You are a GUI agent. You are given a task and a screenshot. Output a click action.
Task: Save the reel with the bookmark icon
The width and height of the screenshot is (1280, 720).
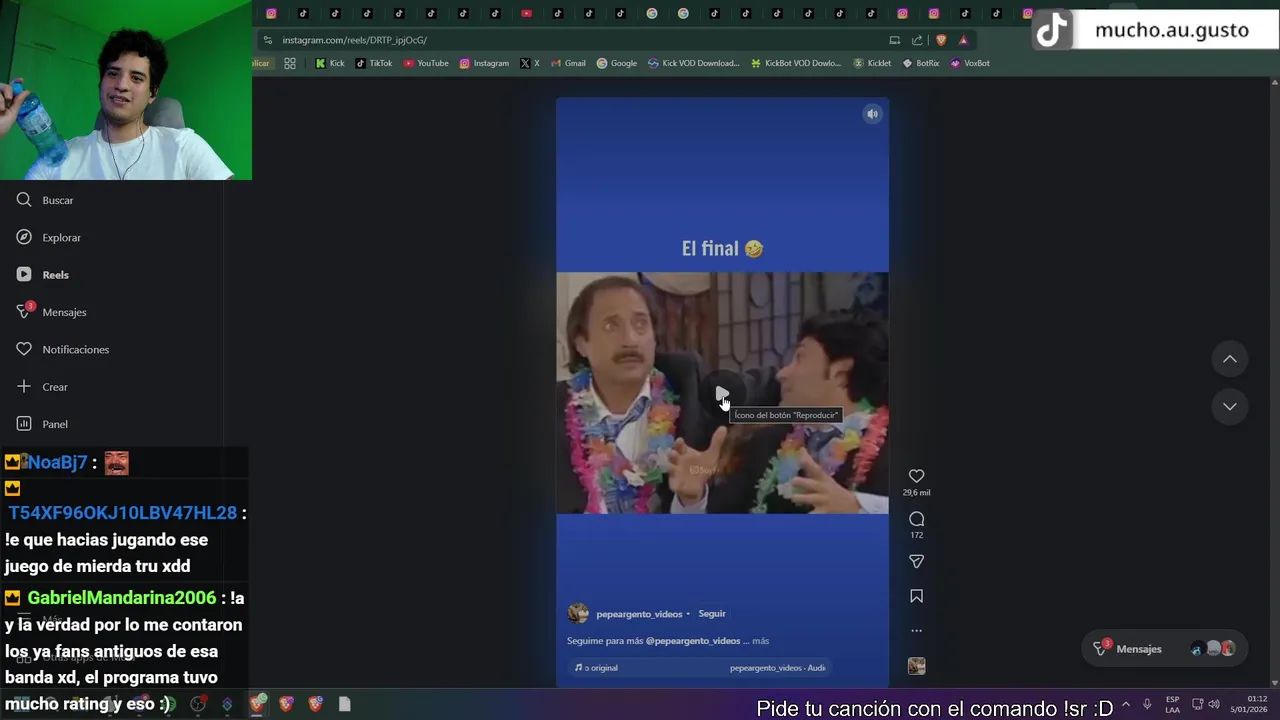coord(916,596)
